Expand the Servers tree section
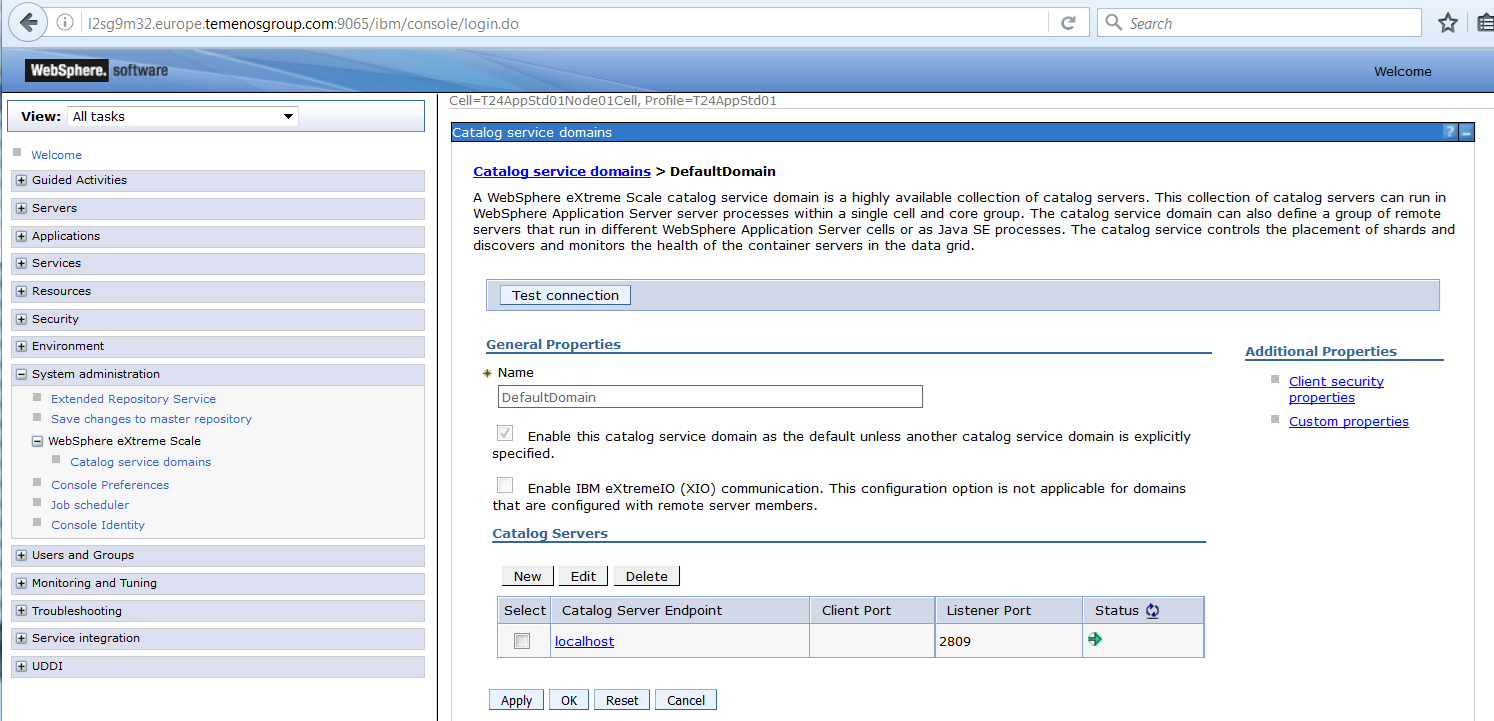 (x=21, y=208)
